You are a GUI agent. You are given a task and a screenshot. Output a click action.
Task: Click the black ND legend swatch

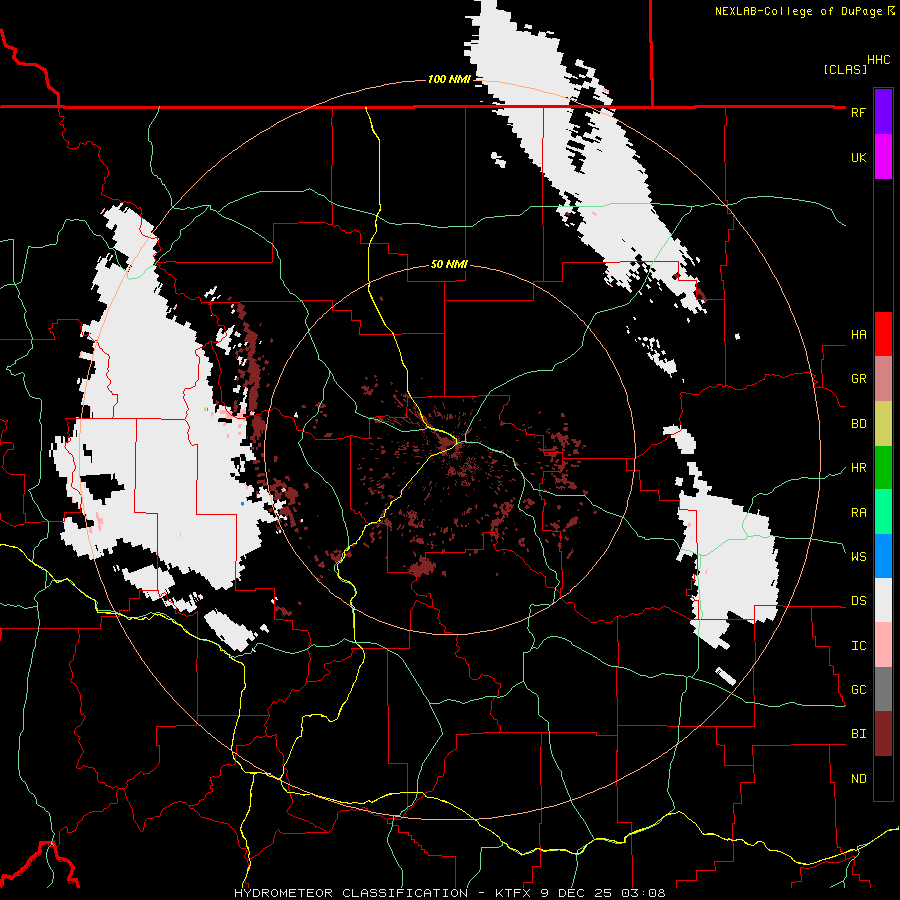[x=883, y=778]
